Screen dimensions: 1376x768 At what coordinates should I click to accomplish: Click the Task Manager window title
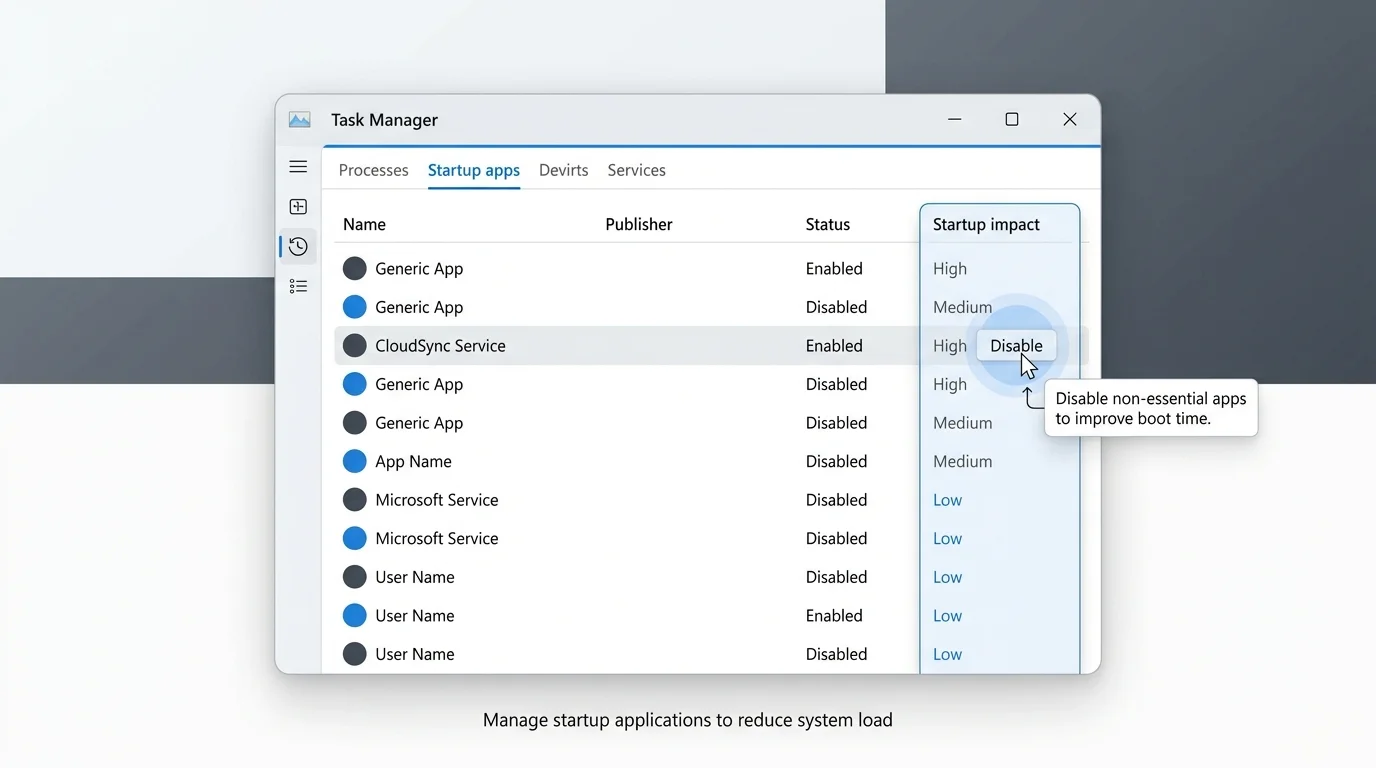coord(384,120)
